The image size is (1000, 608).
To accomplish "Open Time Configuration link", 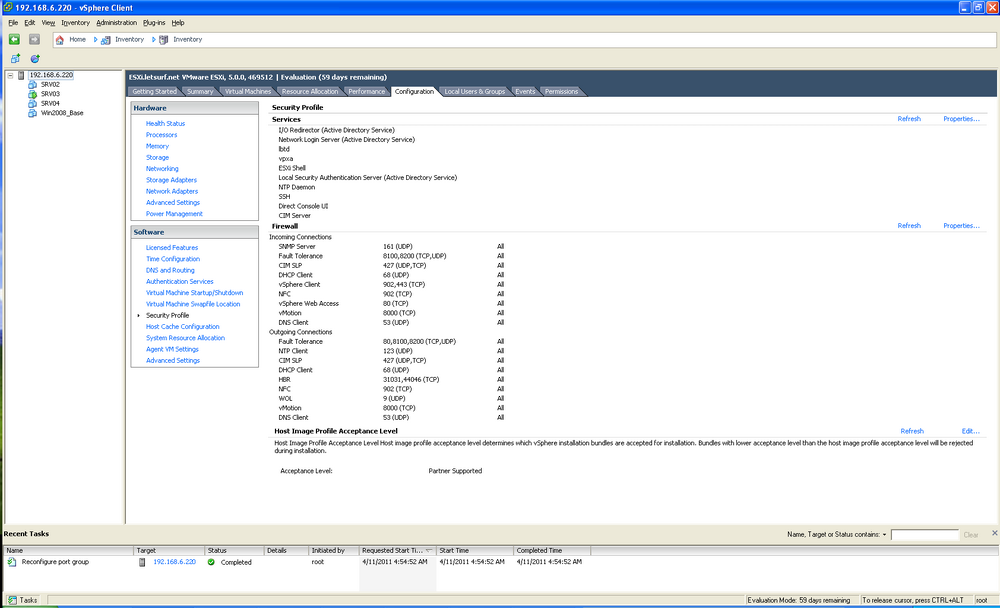I will coord(173,259).
